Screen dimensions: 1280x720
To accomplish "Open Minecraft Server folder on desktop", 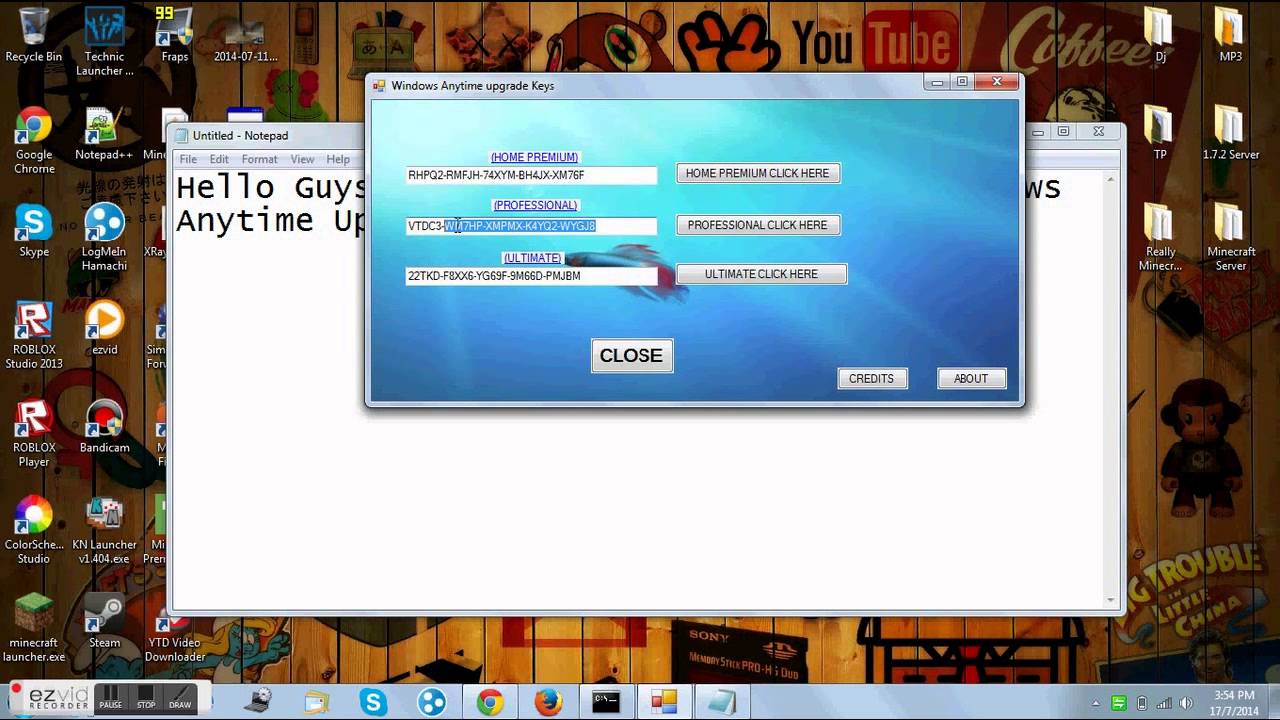I will tap(1231, 238).
